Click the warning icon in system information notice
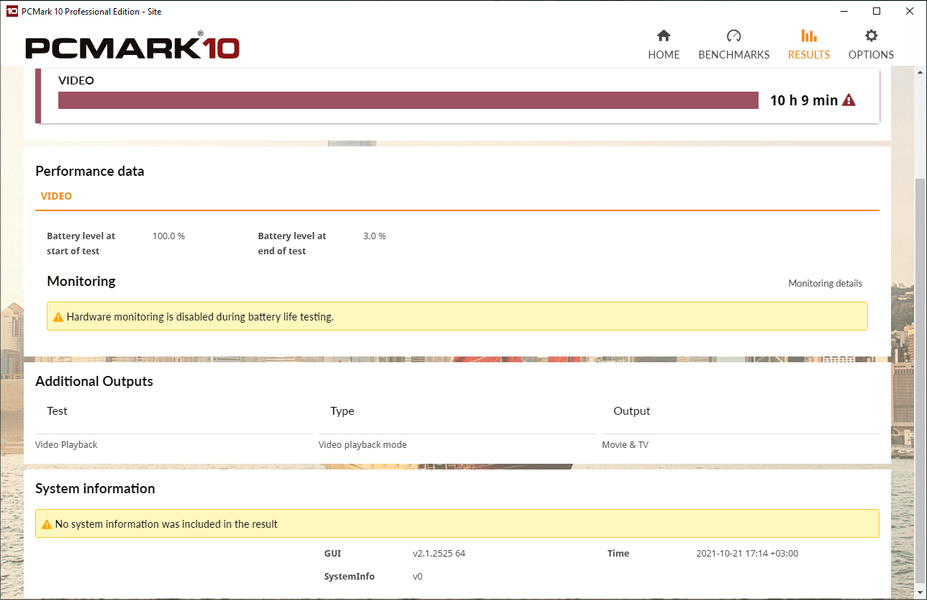The height and width of the screenshot is (600, 927). coord(47,524)
